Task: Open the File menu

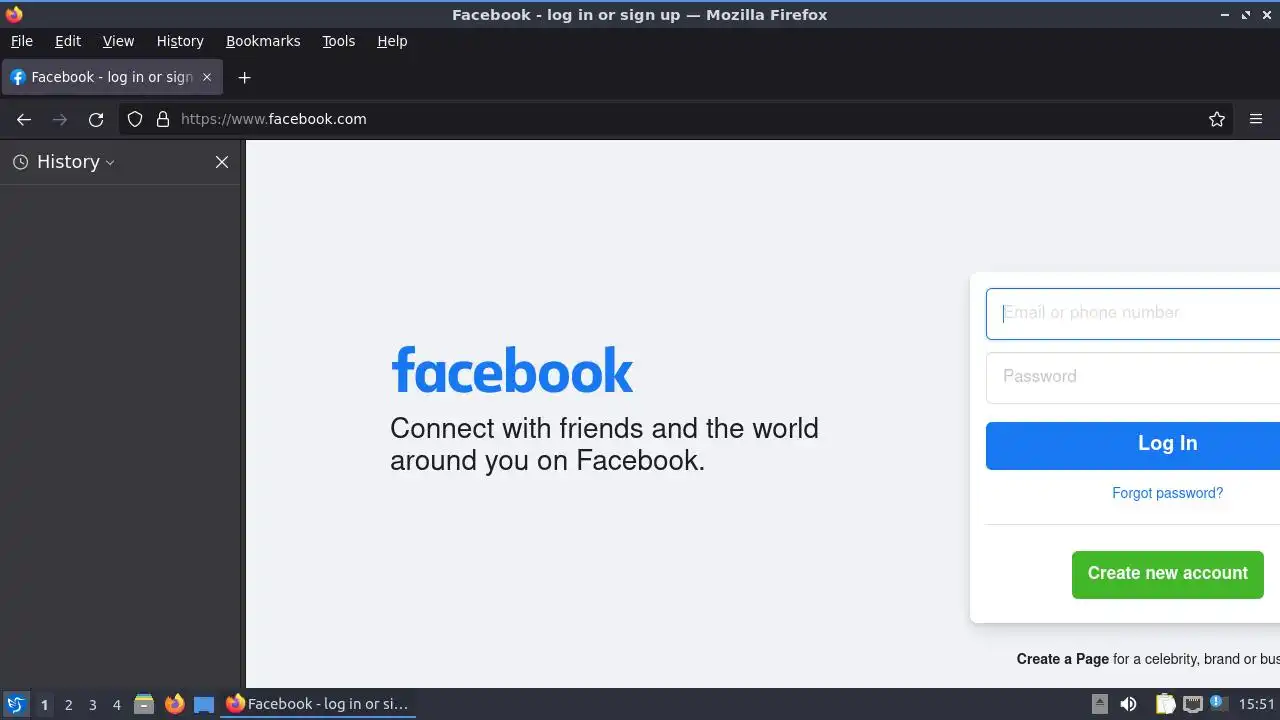Action: tap(22, 41)
